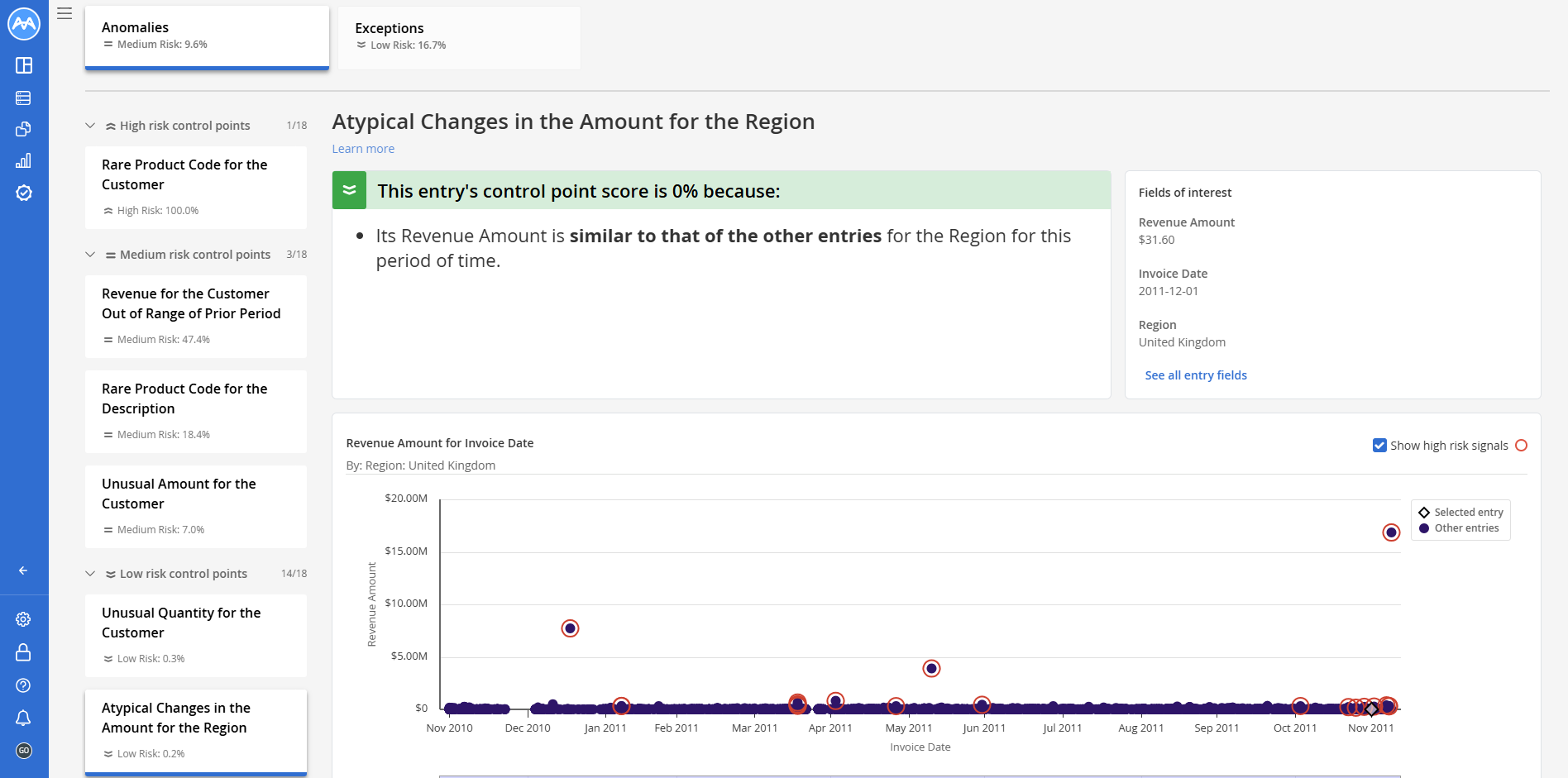Toggle the hamburger menu at top
The width and height of the screenshot is (1568, 778).
tap(65, 13)
